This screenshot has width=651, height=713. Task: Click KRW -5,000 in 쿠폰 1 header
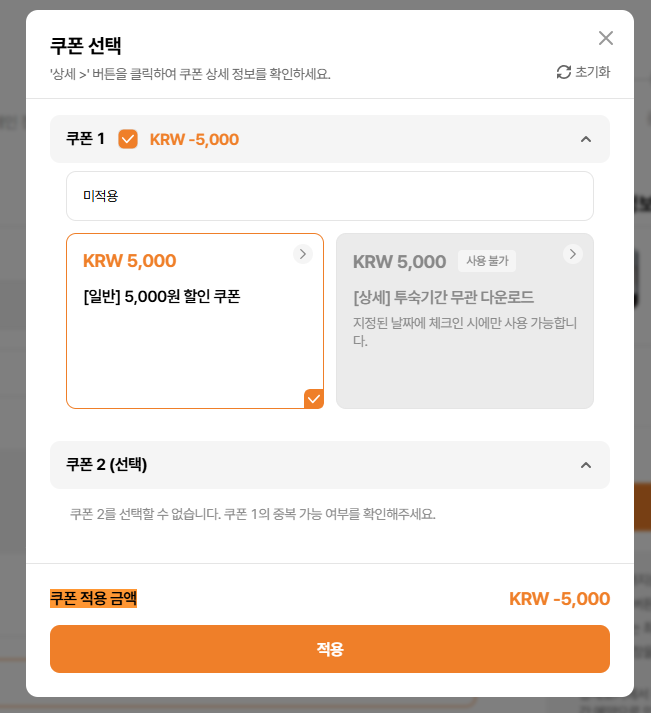(x=194, y=139)
